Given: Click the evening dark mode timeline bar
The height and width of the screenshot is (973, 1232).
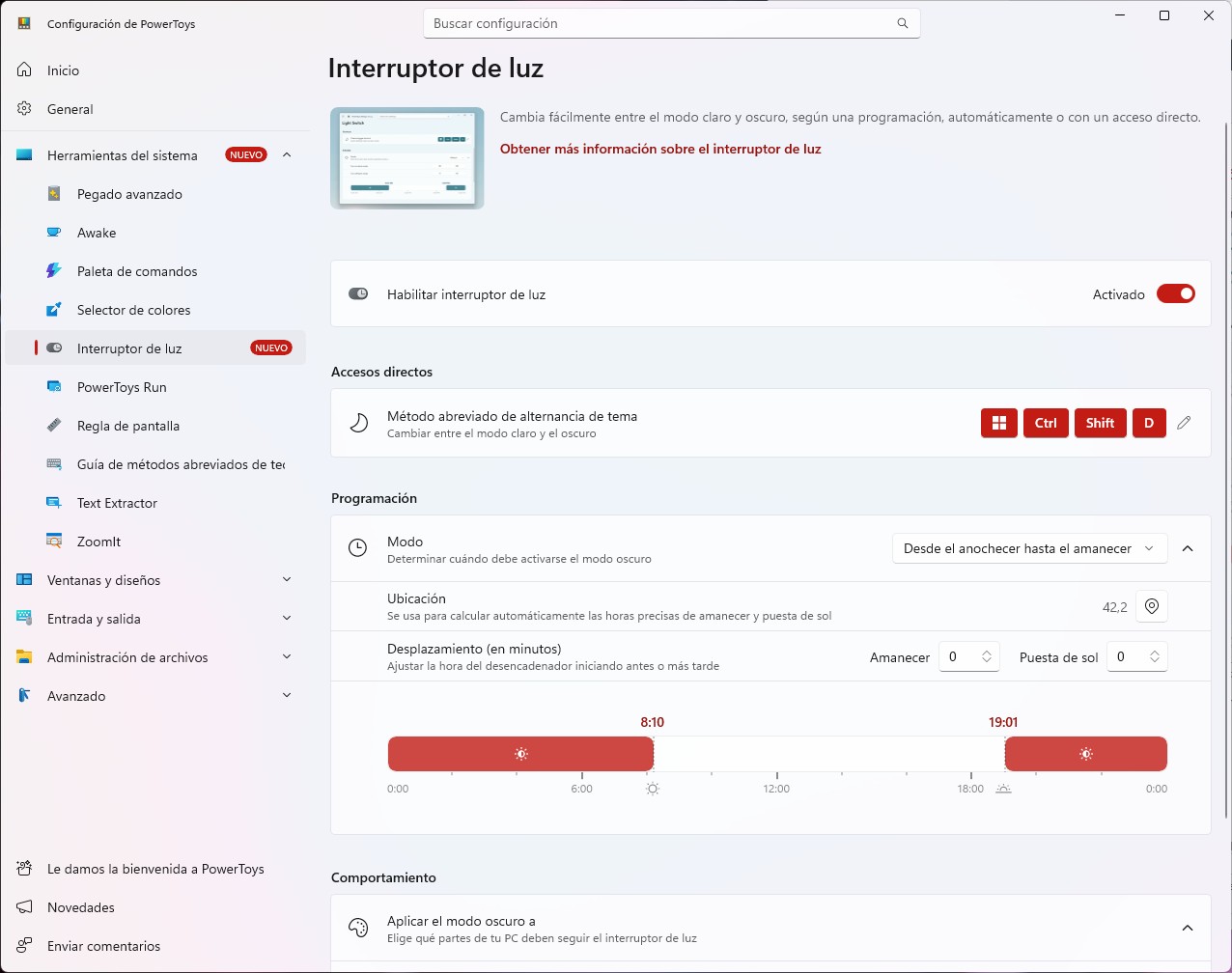Looking at the screenshot, I should (1086, 754).
